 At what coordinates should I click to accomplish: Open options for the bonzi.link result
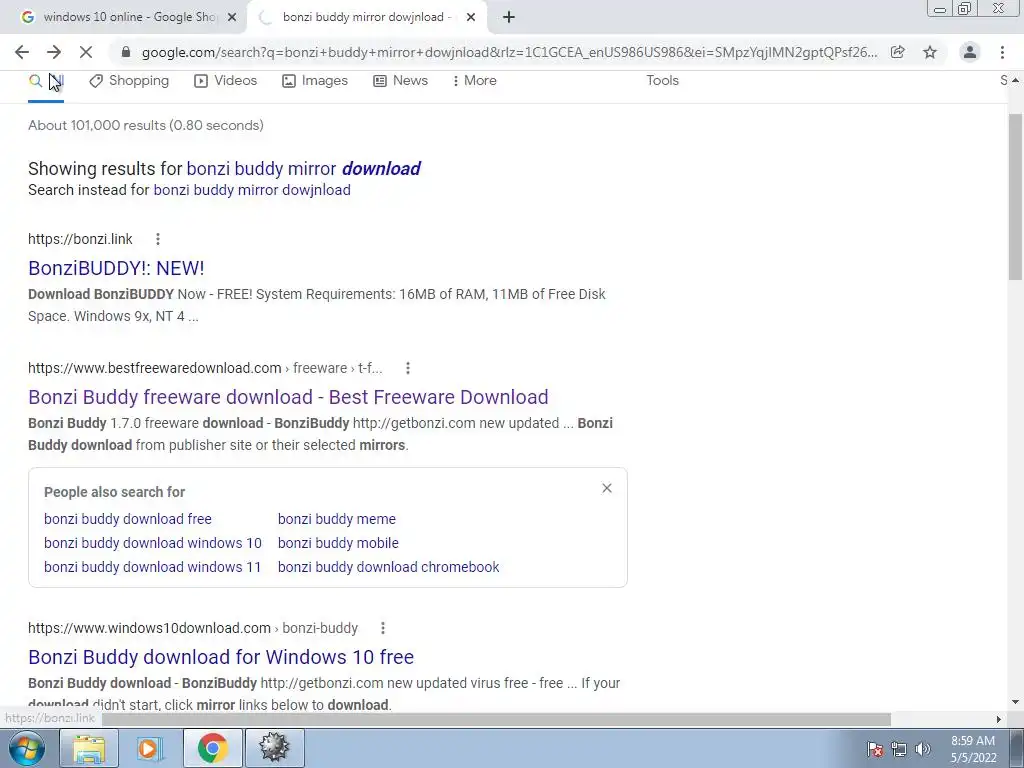tap(157, 239)
